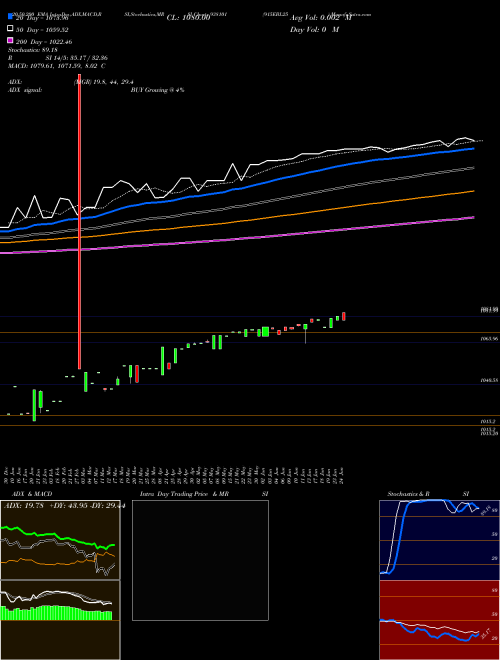Click the date axis labels under the candles
500x660 pixels.
(175, 475)
